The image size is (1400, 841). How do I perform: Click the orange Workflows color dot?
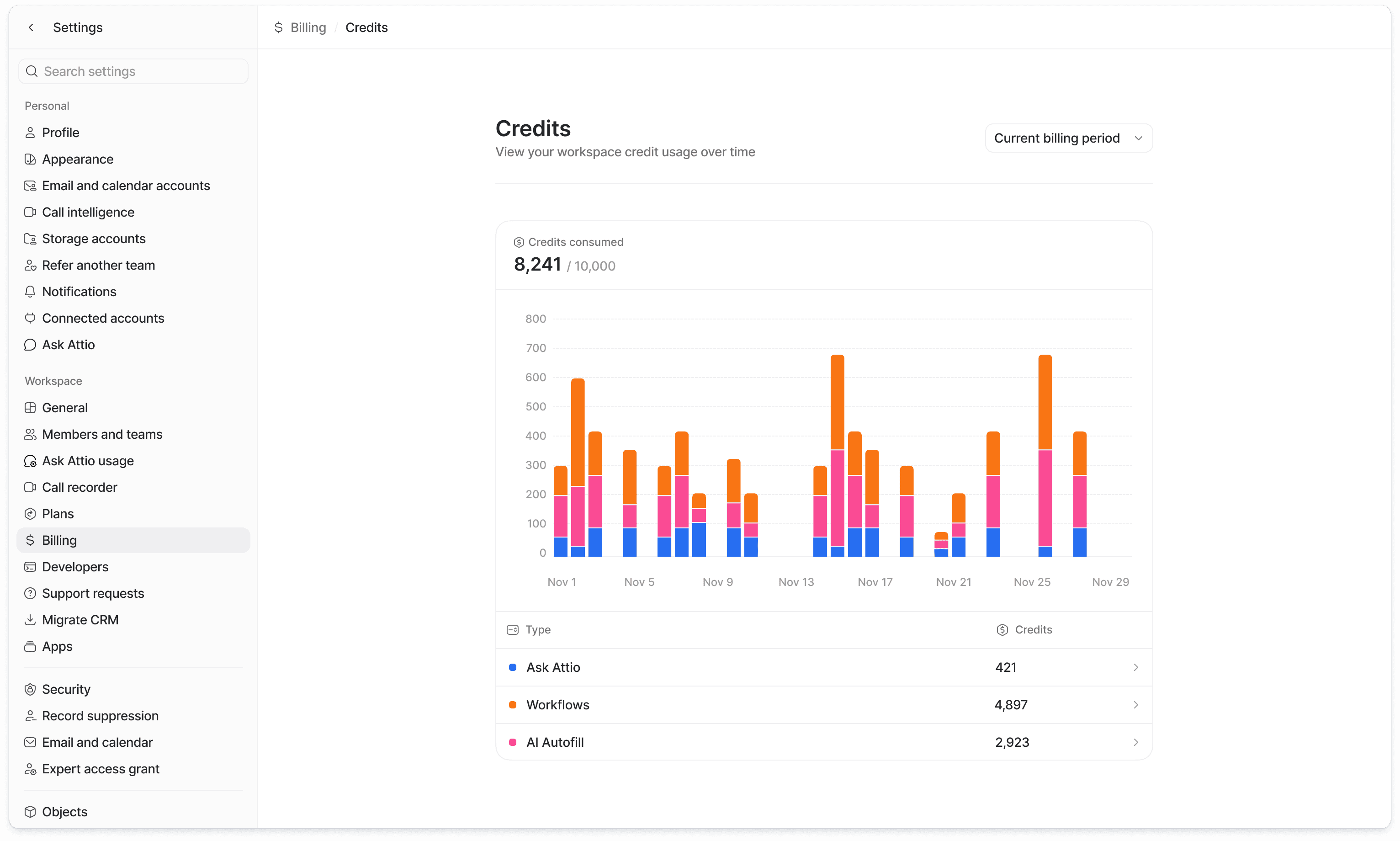tap(513, 704)
